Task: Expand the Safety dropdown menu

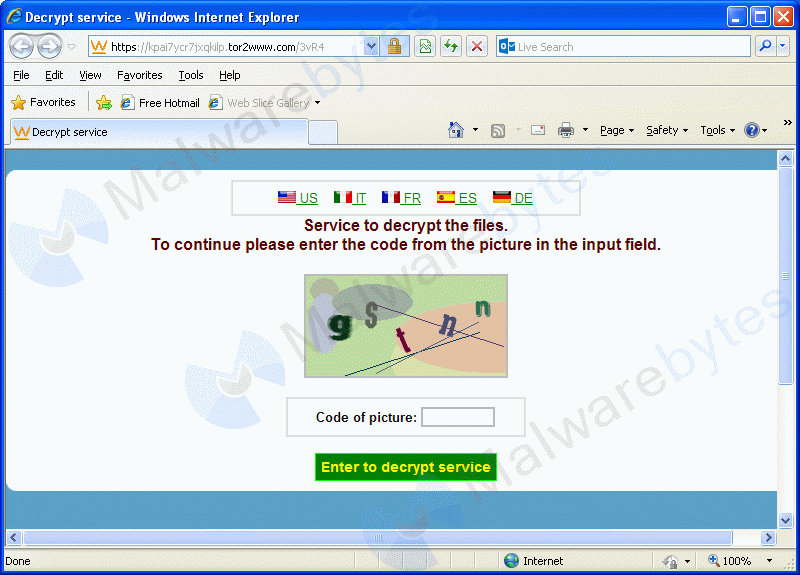Action: [x=666, y=130]
